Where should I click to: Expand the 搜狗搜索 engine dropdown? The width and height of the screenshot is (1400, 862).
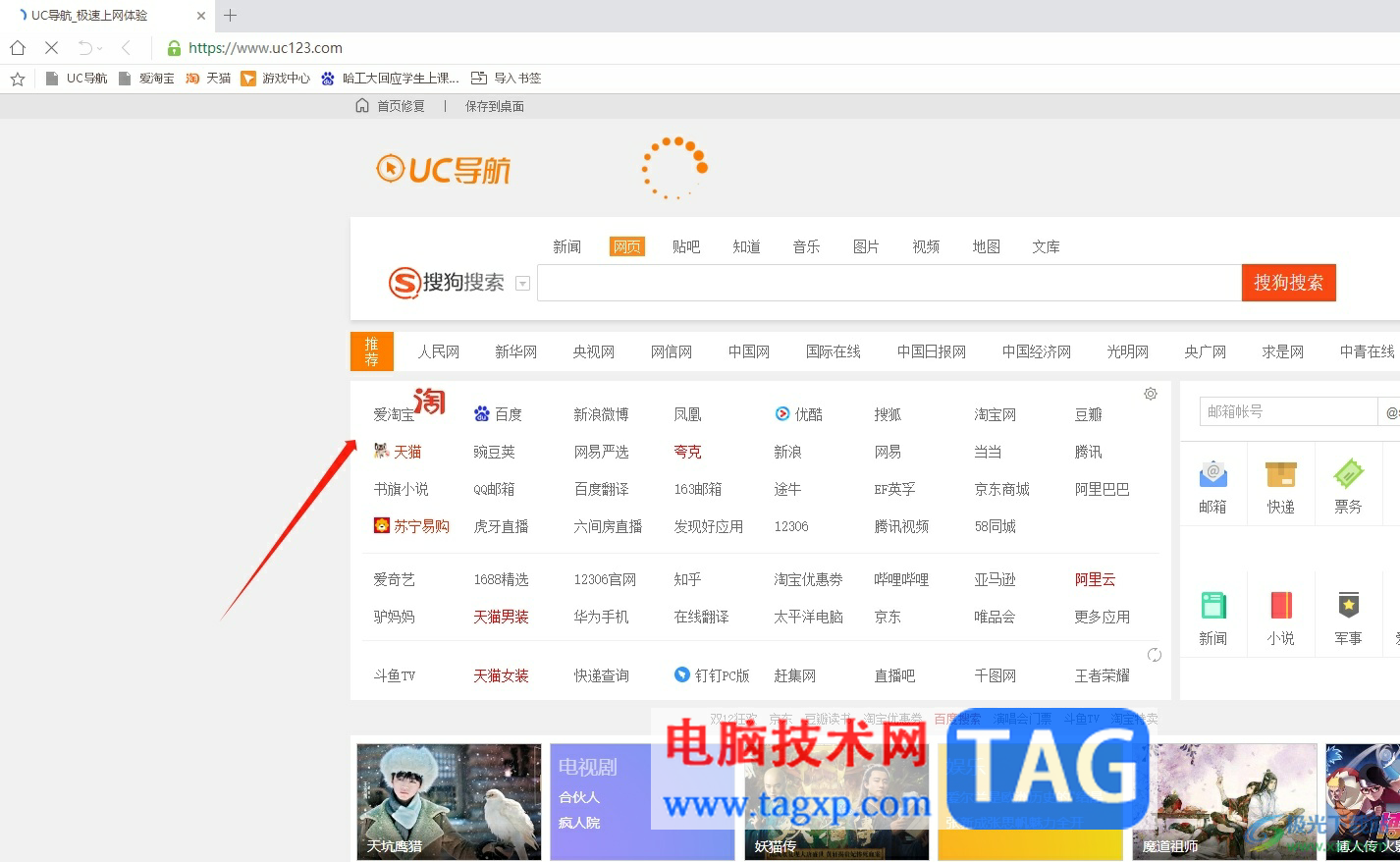522,284
